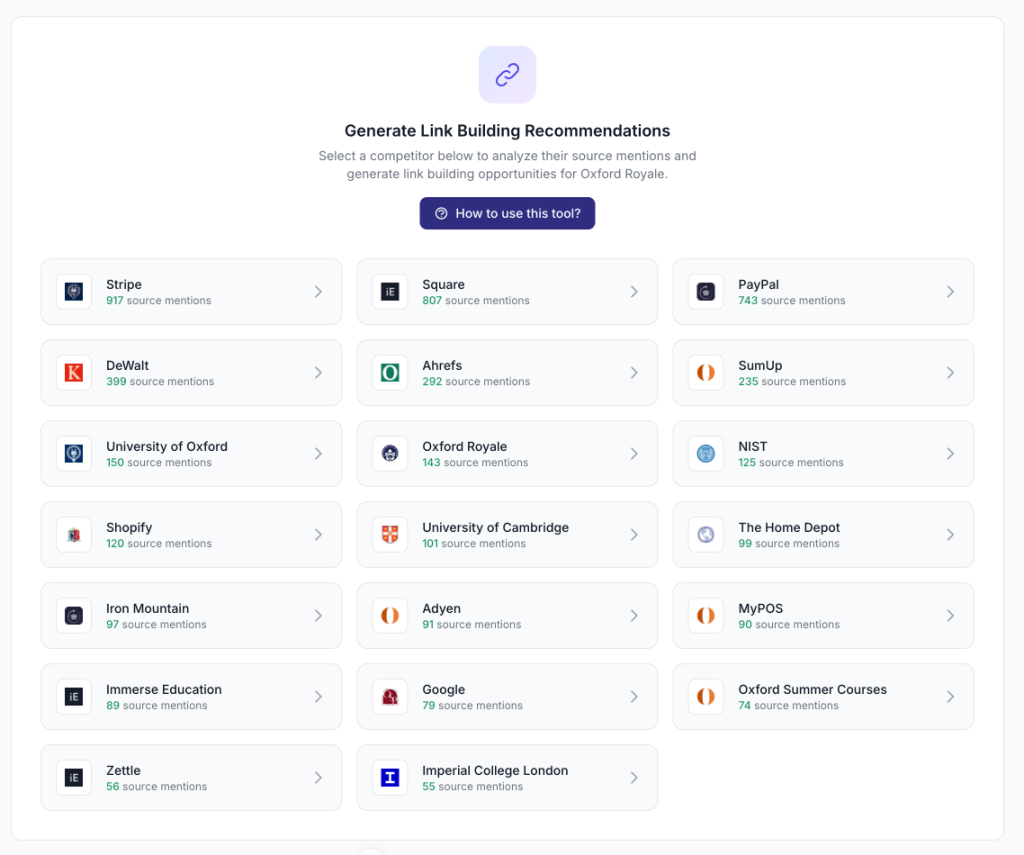Expand the Stripe card chevron
Image resolution: width=1024 pixels, height=855 pixels.
[318, 291]
